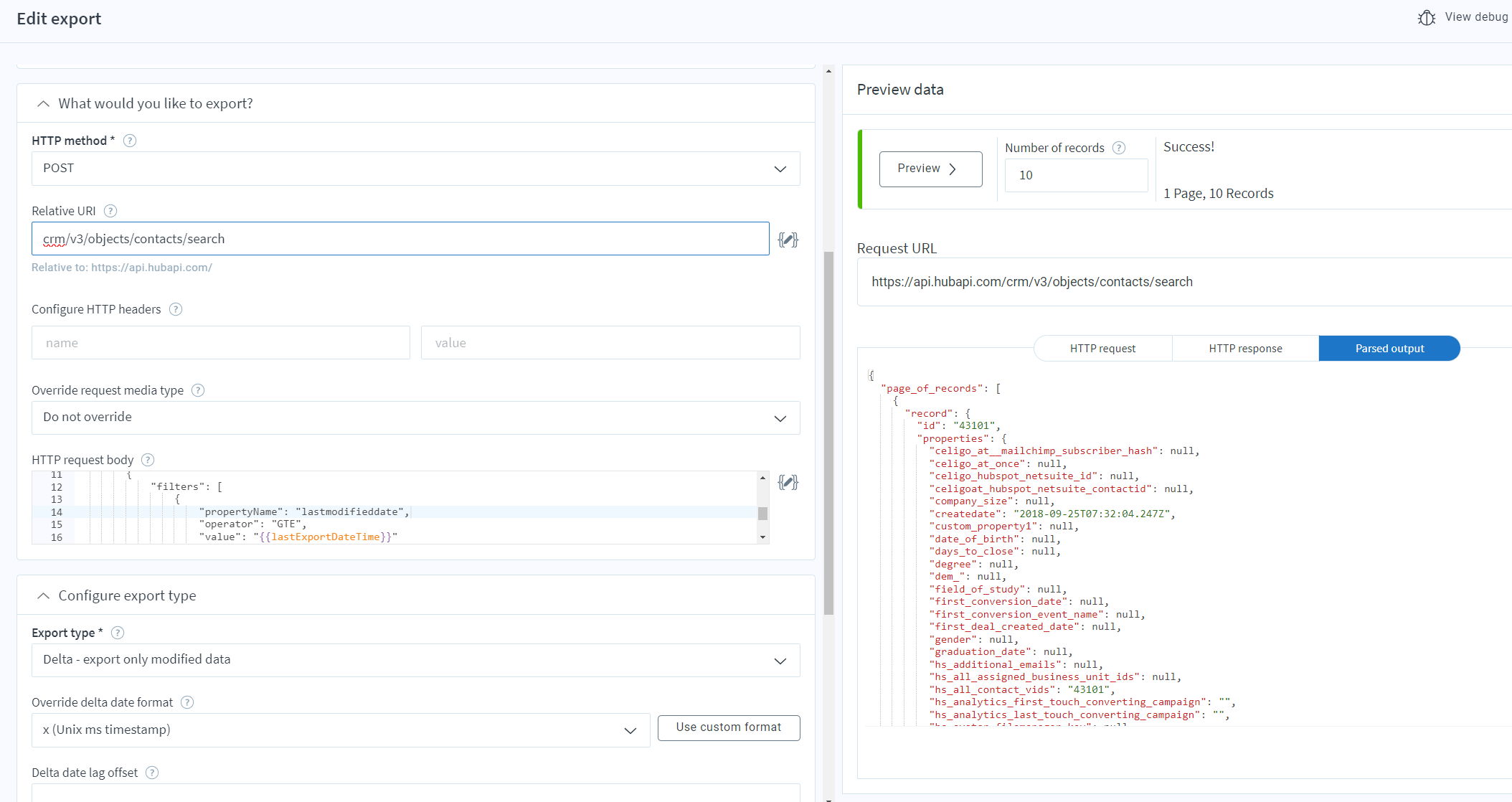Viewport: 1512px width, 802px height.
Task: Click the "properties" key in parsed output
Action: [x=953, y=439]
